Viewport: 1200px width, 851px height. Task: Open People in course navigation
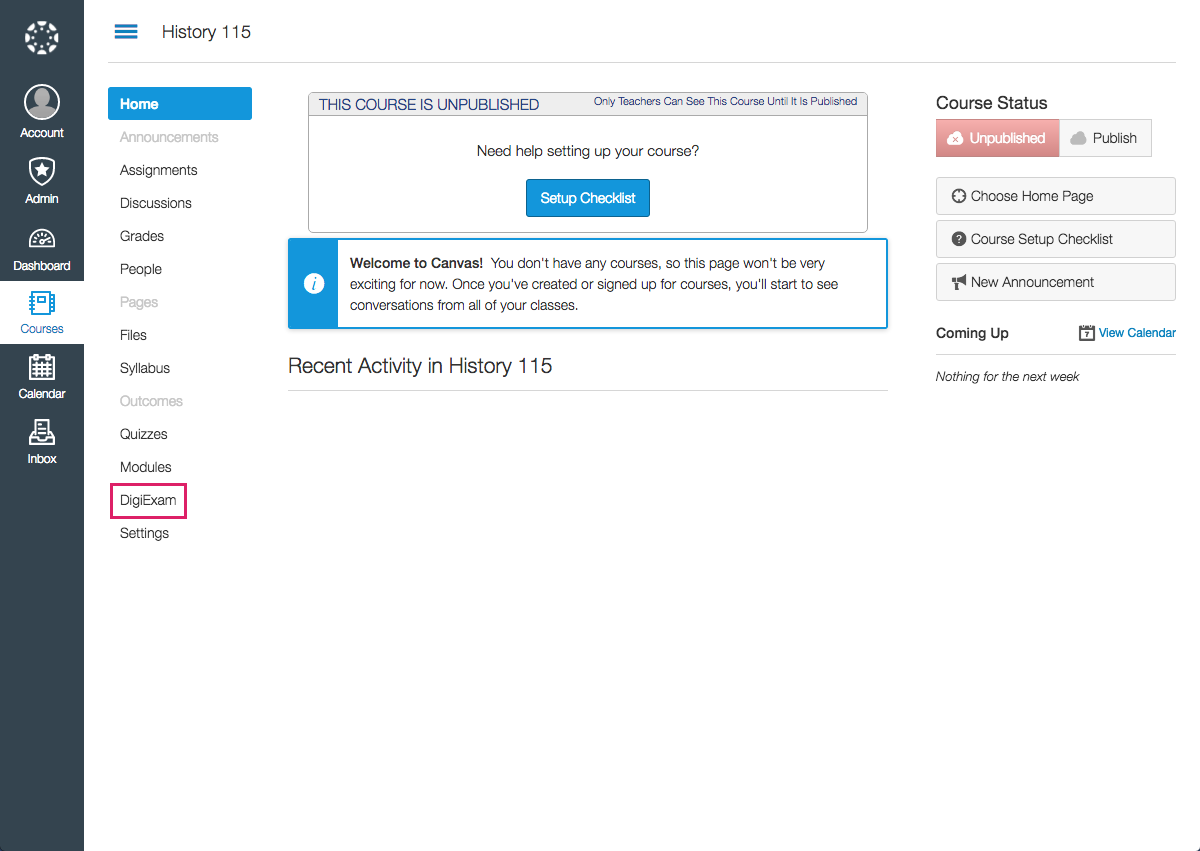coord(141,269)
